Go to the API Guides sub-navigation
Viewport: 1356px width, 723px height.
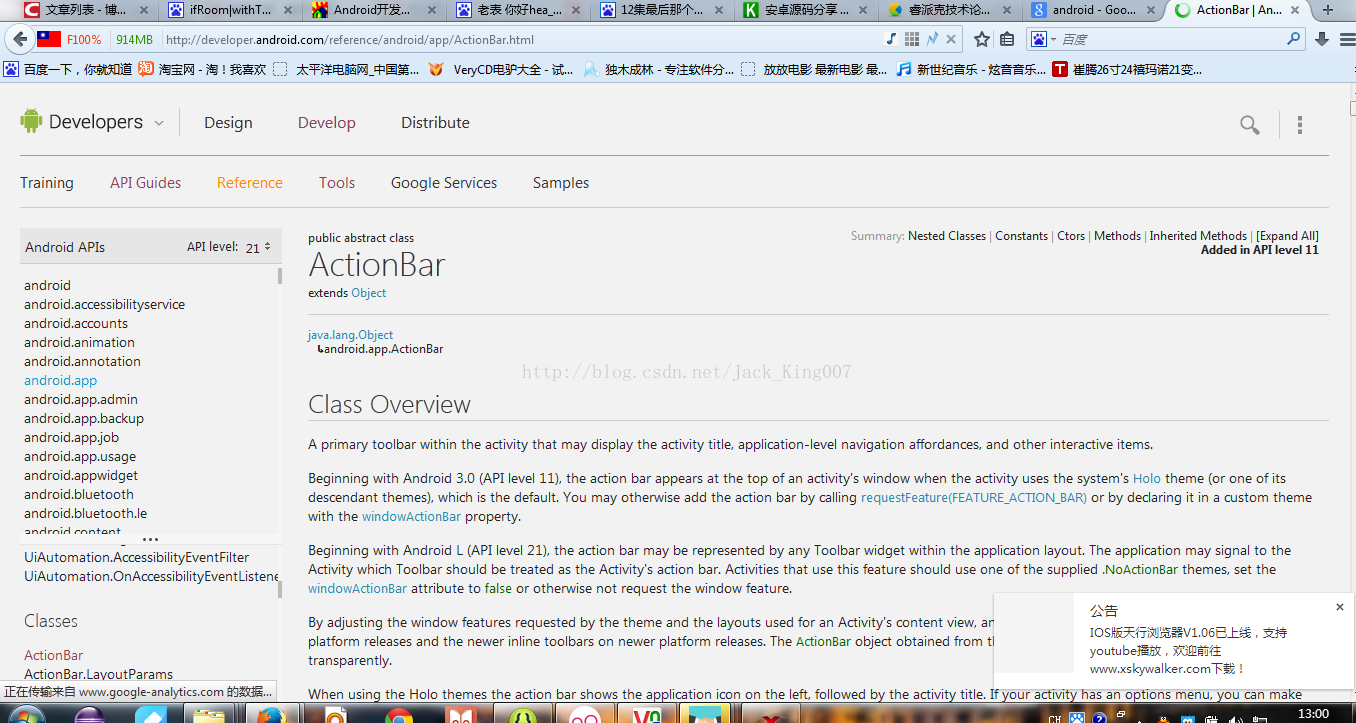(x=146, y=183)
